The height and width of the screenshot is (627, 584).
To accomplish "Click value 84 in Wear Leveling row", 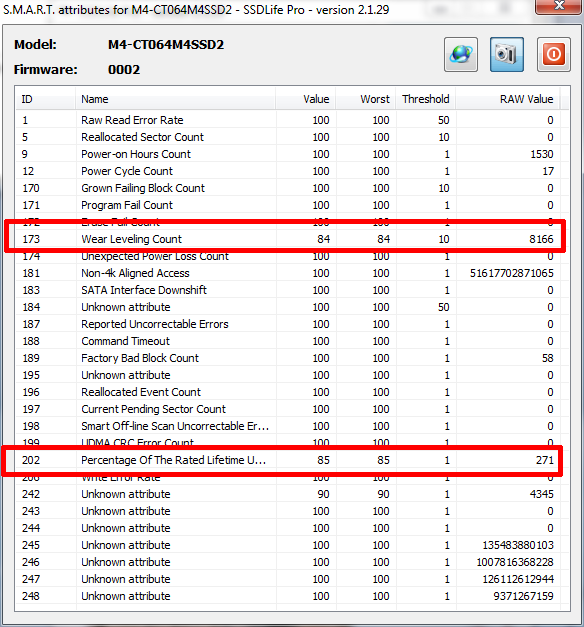I will click(x=324, y=239).
